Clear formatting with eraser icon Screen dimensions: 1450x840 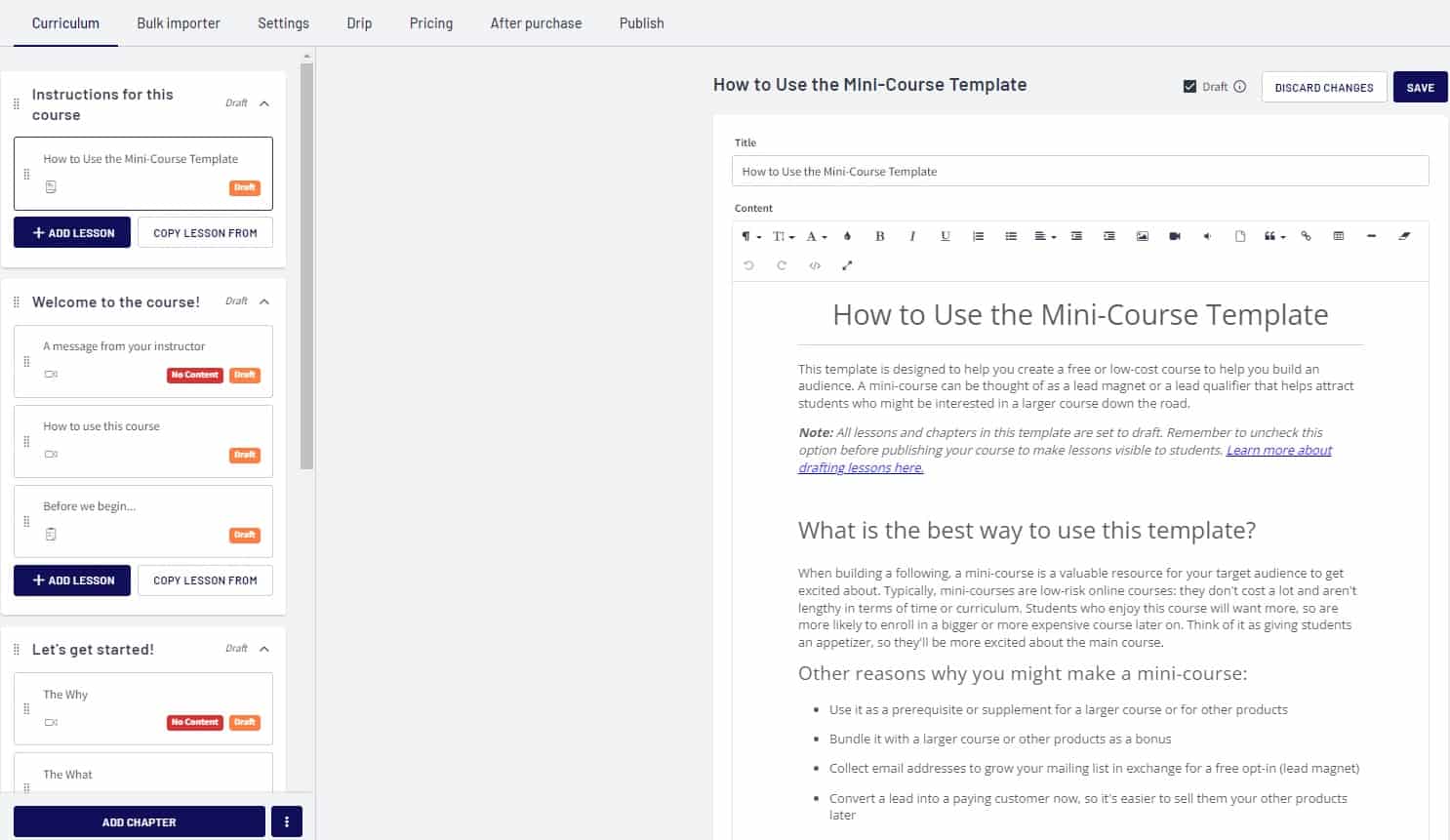(x=1404, y=236)
